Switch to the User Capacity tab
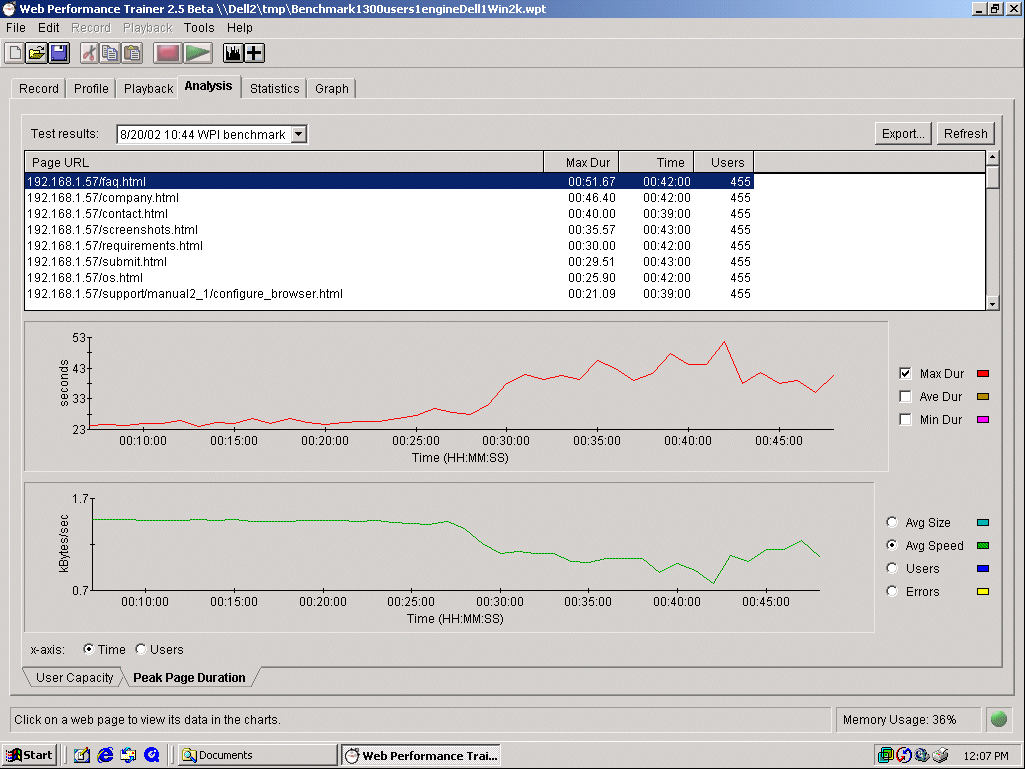This screenshot has width=1025, height=769. 75,678
